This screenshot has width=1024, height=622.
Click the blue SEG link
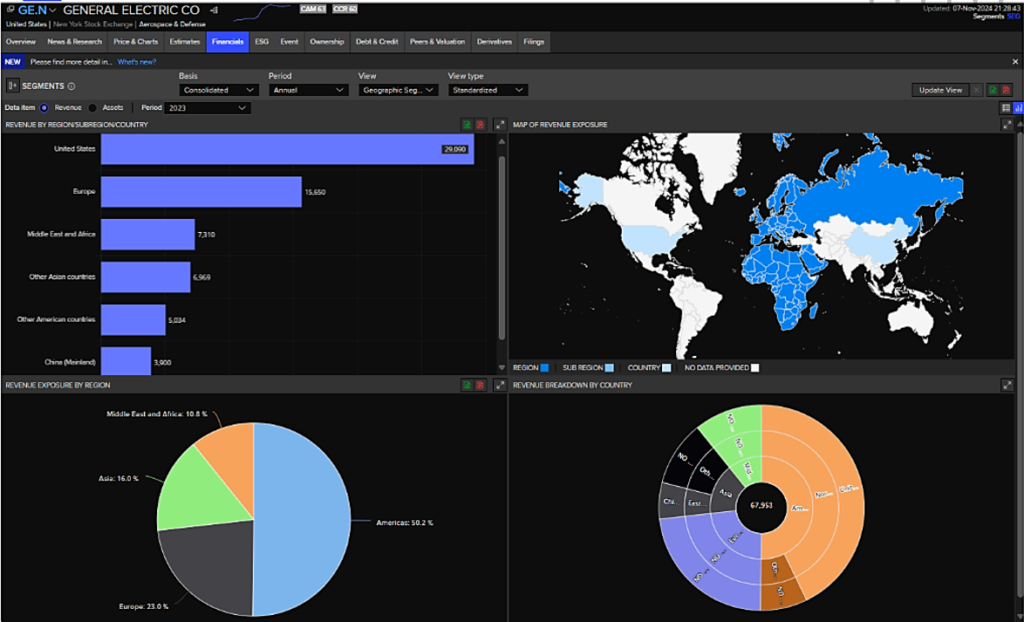click(1012, 16)
